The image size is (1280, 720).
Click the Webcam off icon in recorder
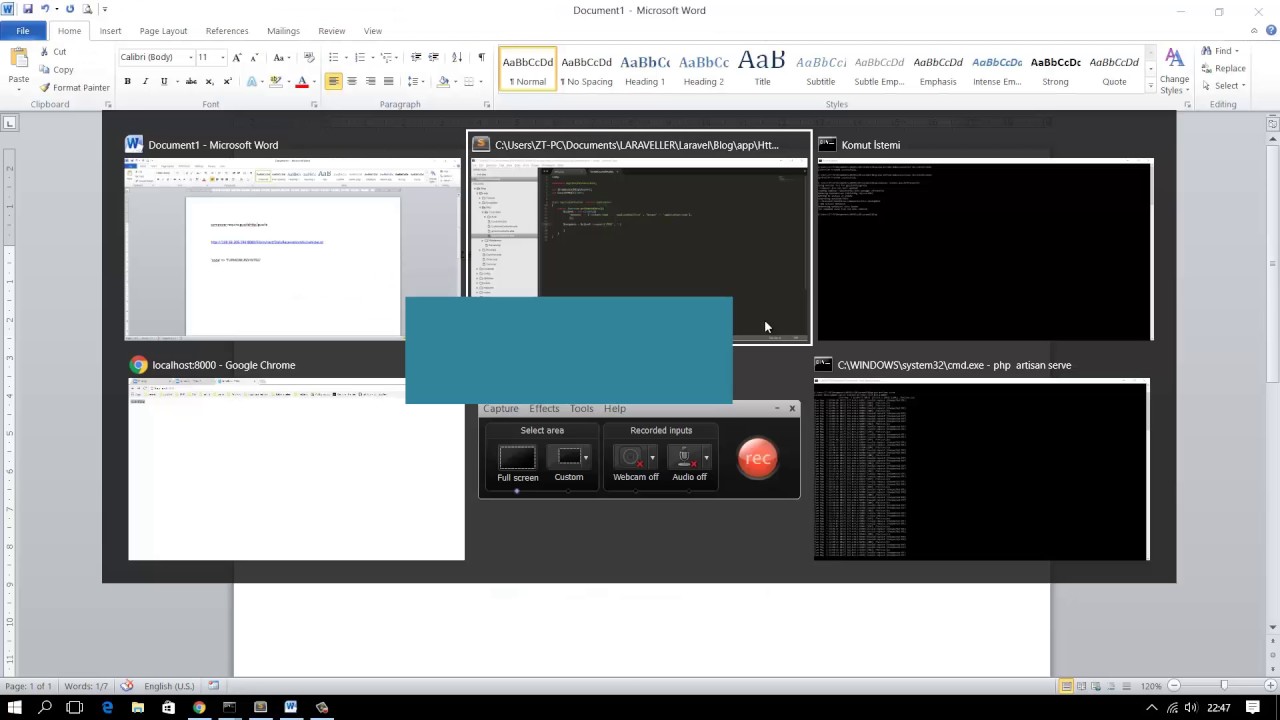tap(631, 458)
